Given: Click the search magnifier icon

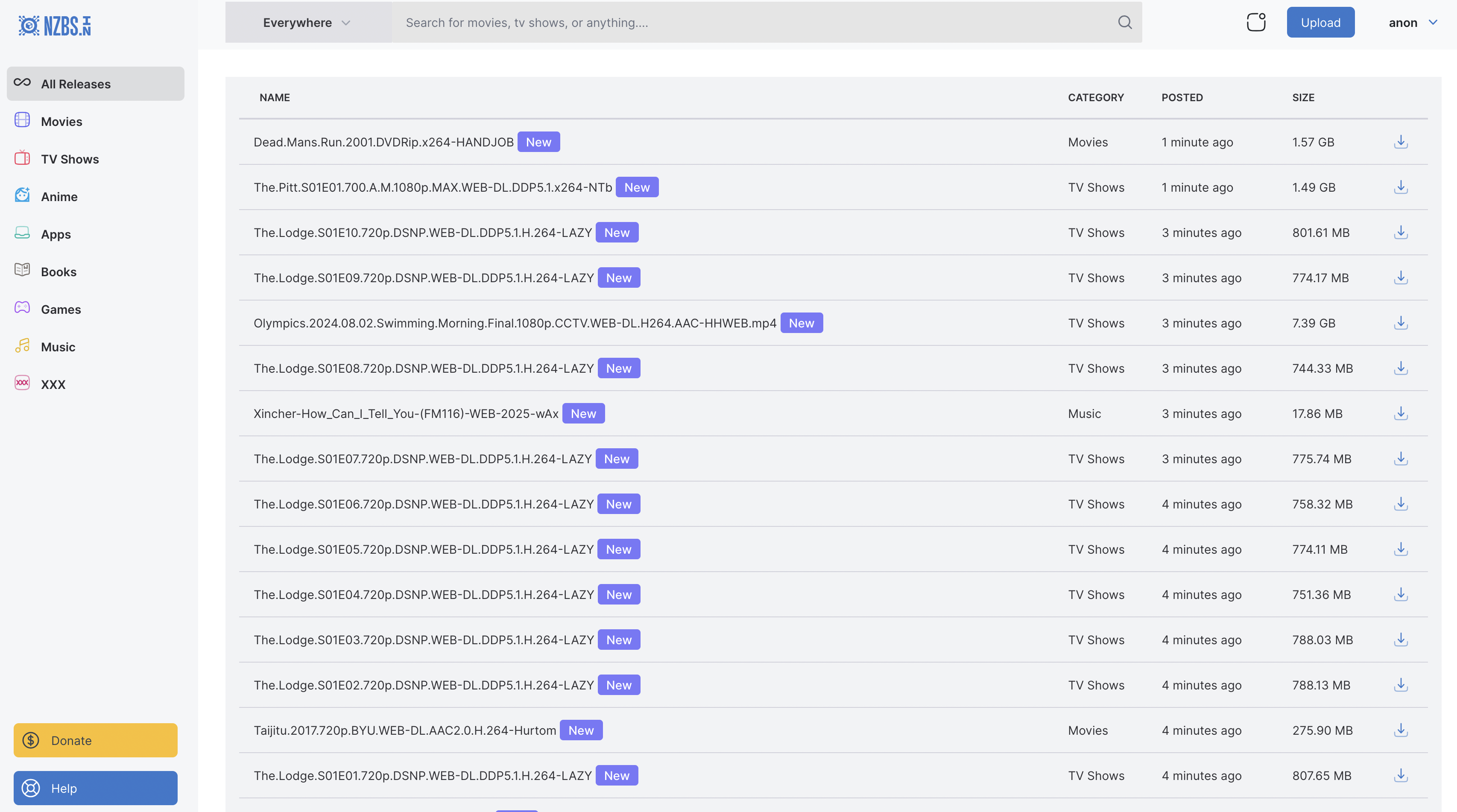Looking at the screenshot, I should click(1125, 23).
